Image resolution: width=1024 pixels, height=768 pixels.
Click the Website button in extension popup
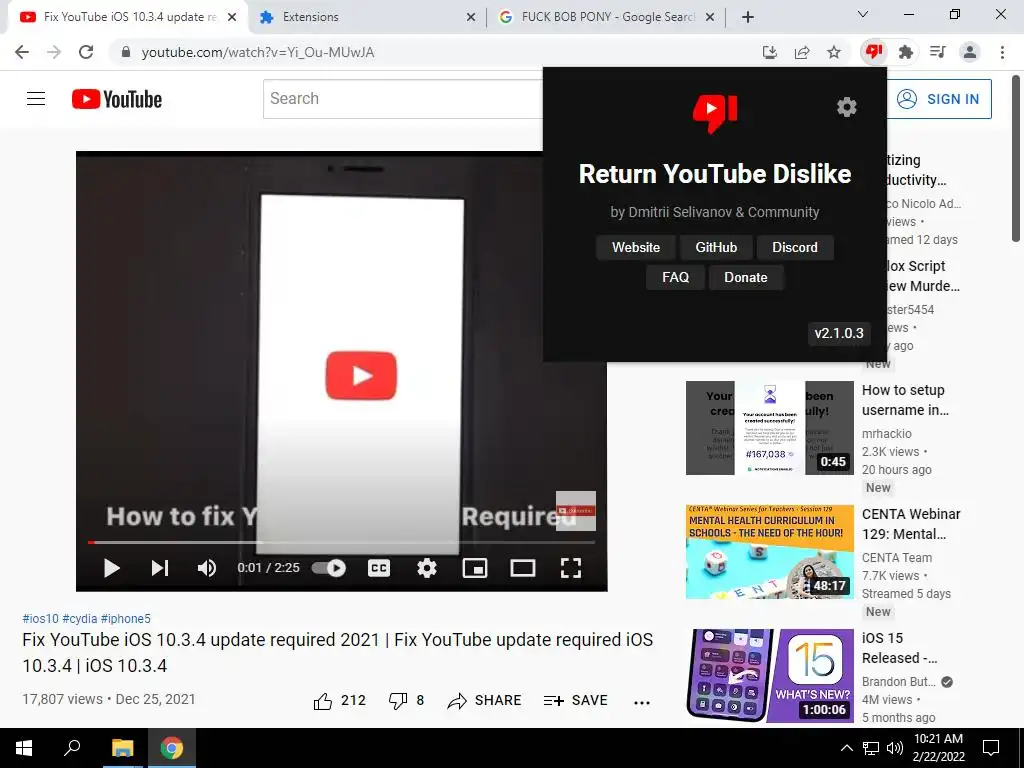pos(635,247)
